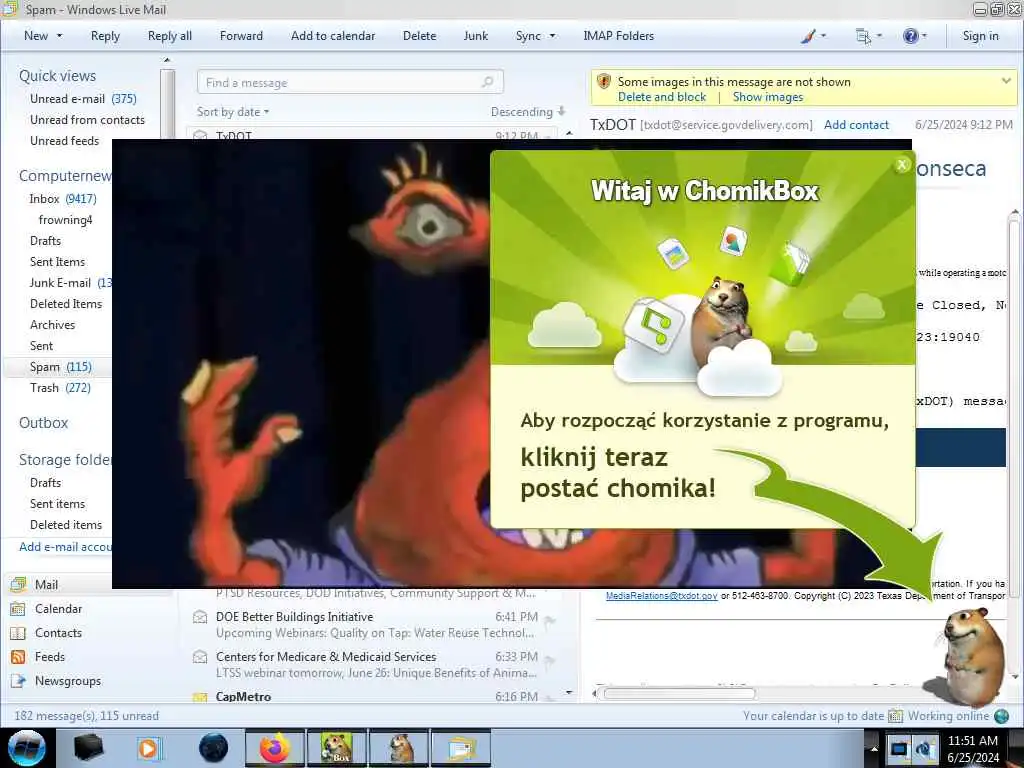Image resolution: width=1024 pixels, height=768 pixels.
Task: Open the Newsgroups navigation icon
Action: [18, 681]
